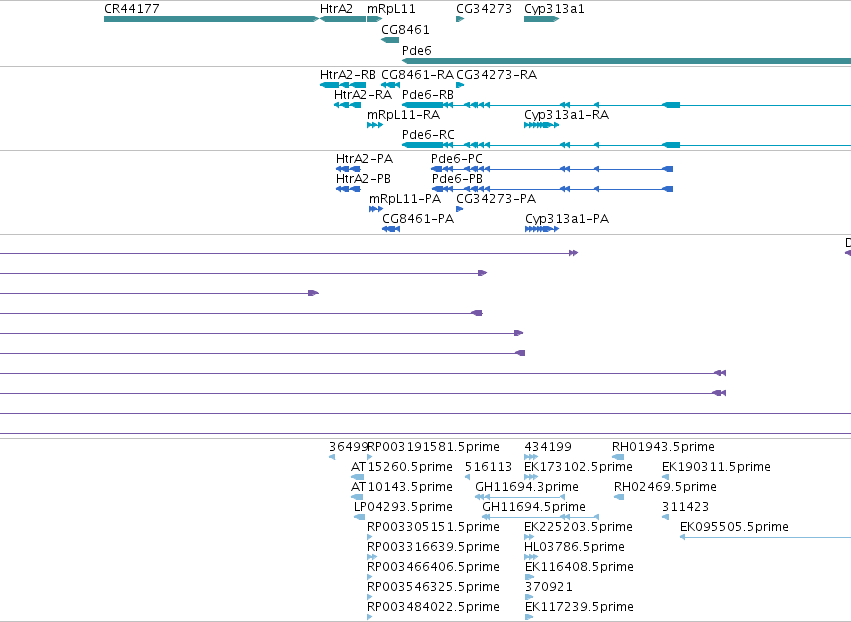
Task: Select the Pde6-RB transcript
Action: coord(626,105)
